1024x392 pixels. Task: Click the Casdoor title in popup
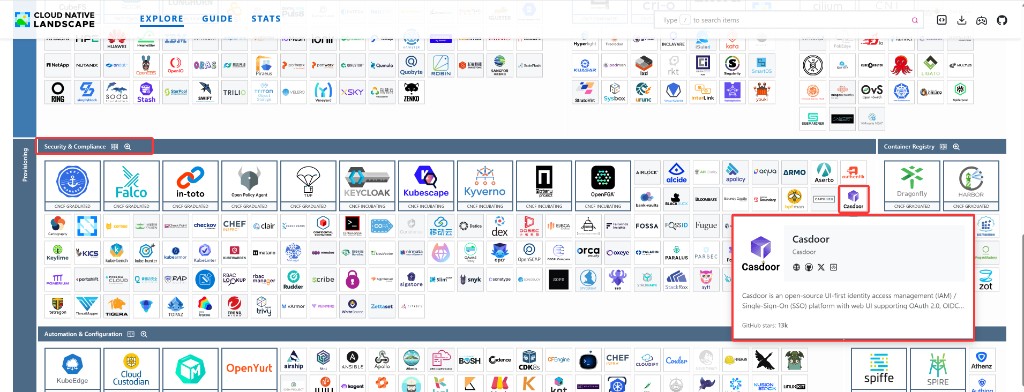point(810,239)
